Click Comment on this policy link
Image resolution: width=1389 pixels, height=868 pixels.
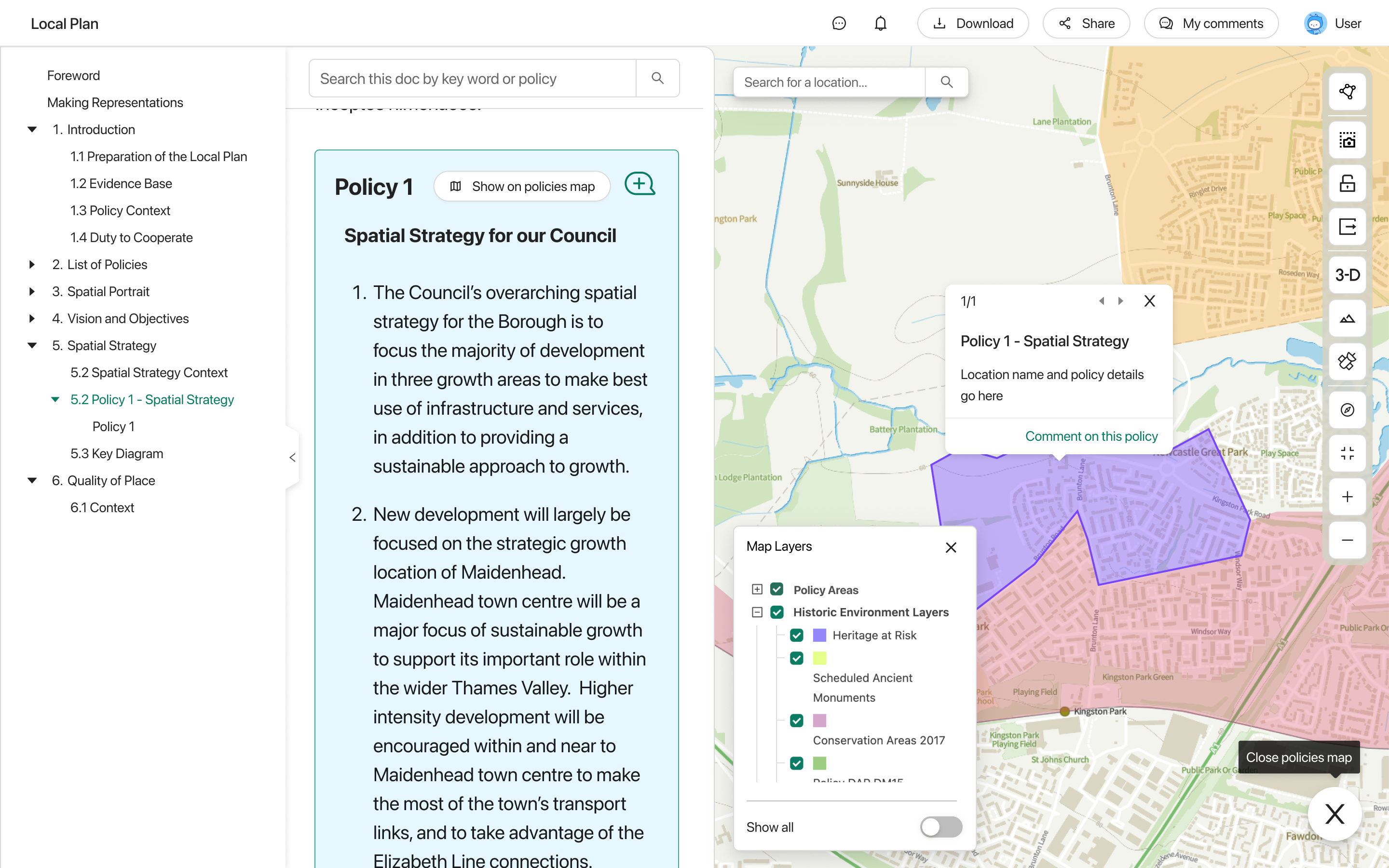pos(1091,436)
